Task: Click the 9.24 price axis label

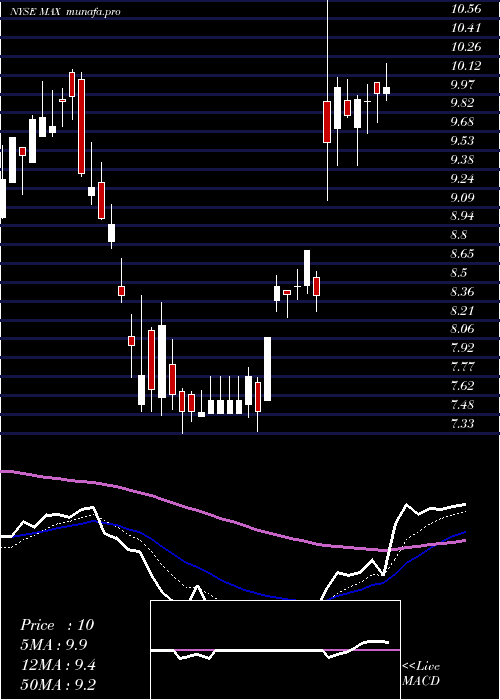Action: (462, 179)
